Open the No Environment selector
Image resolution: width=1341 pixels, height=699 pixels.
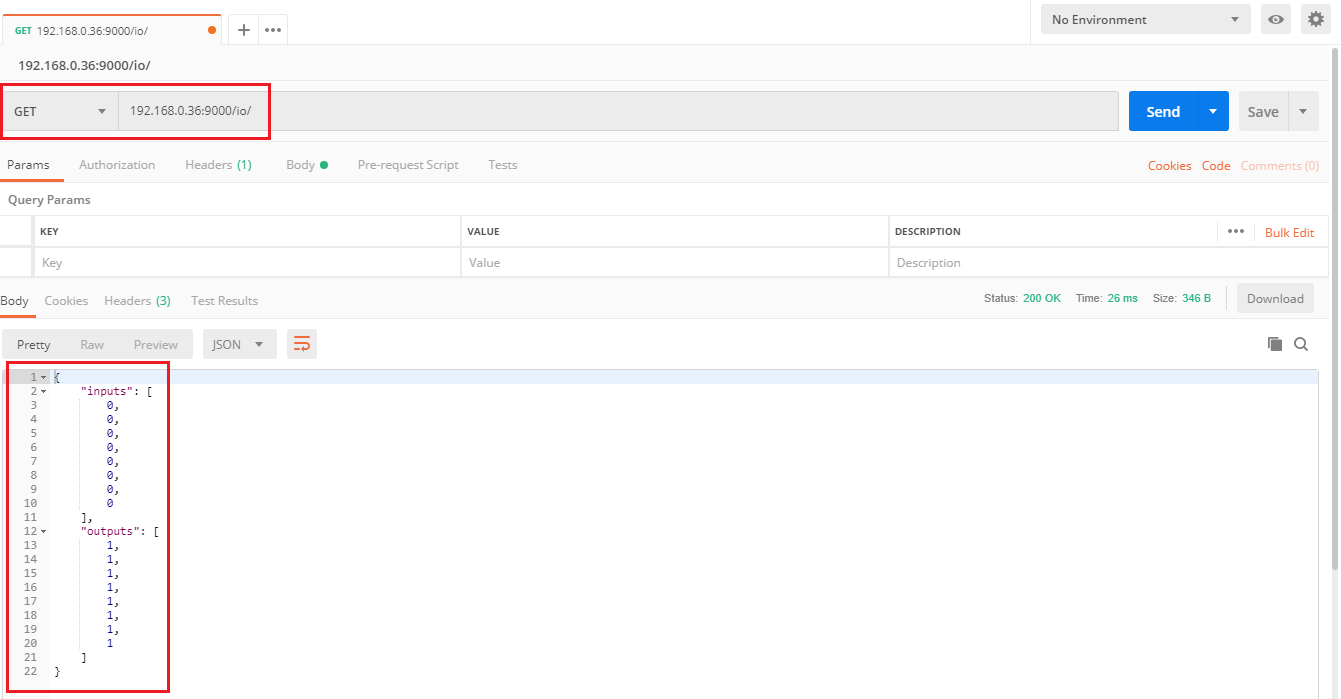(x=1145, y=19)
